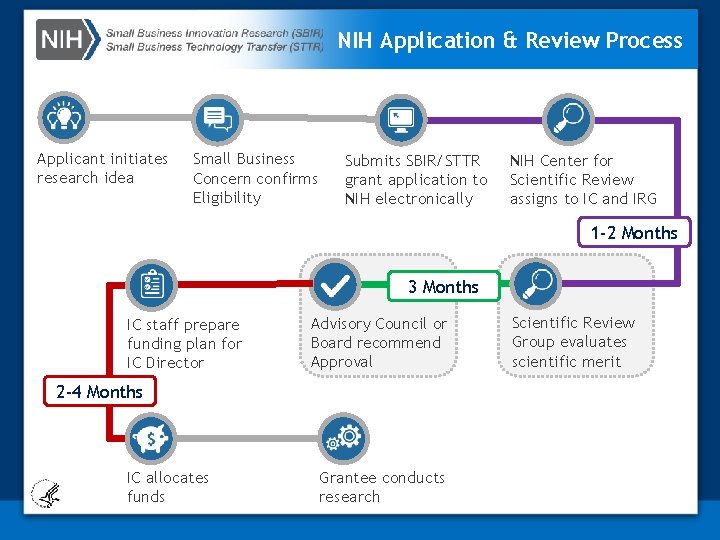The image size is (720, 540).
Task: Click the 3 Months label box
Action: 444,287
